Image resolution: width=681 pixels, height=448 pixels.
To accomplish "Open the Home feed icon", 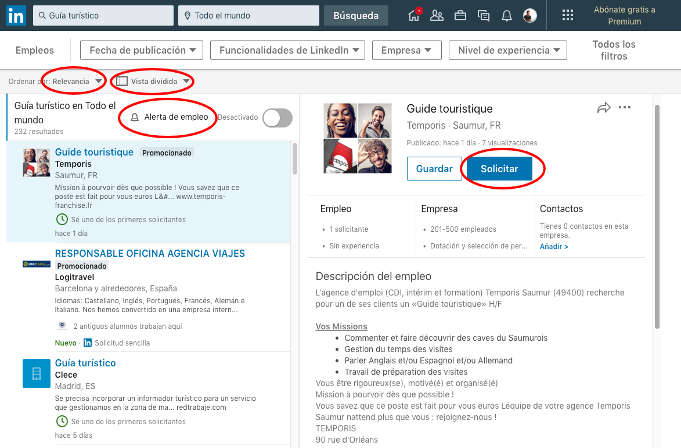I will (x=415, y=15).
